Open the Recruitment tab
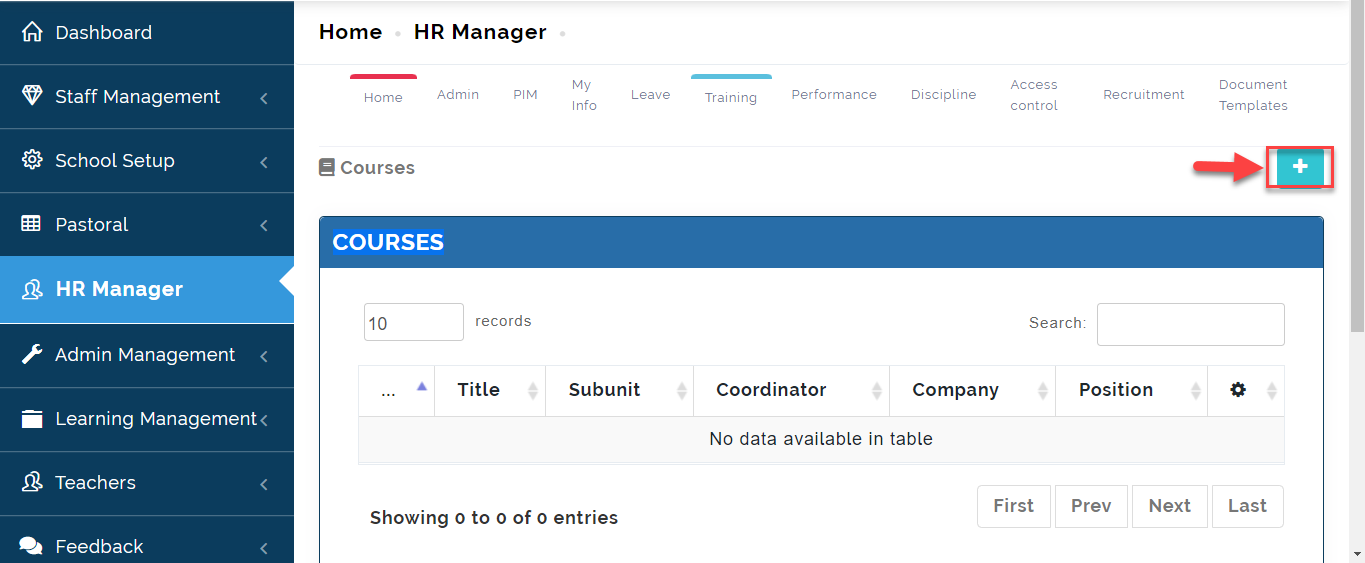Image resolution: width=1365 pixels, height=563 pixels. [1144, 94]
